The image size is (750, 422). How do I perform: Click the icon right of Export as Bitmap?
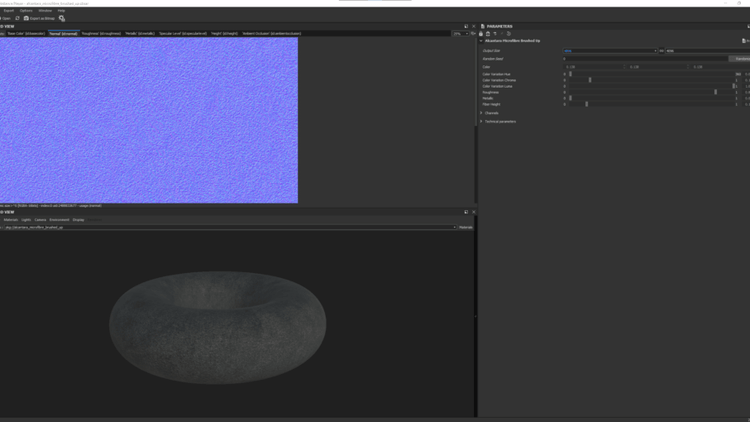[x=62, y=18]
